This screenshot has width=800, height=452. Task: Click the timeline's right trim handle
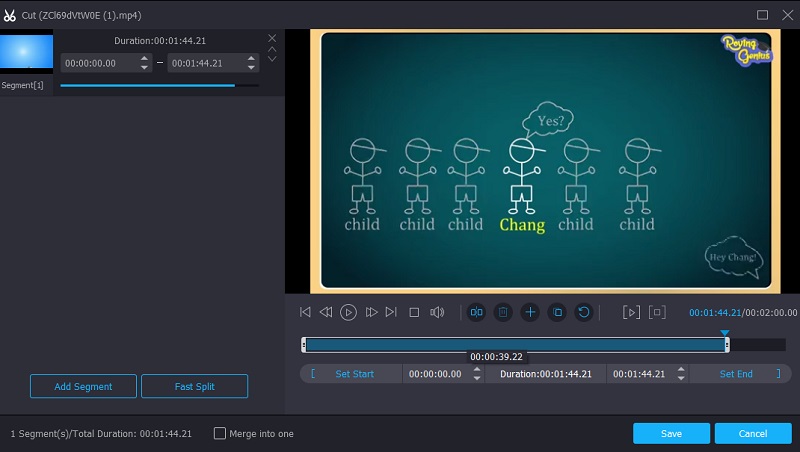point(727,344)
